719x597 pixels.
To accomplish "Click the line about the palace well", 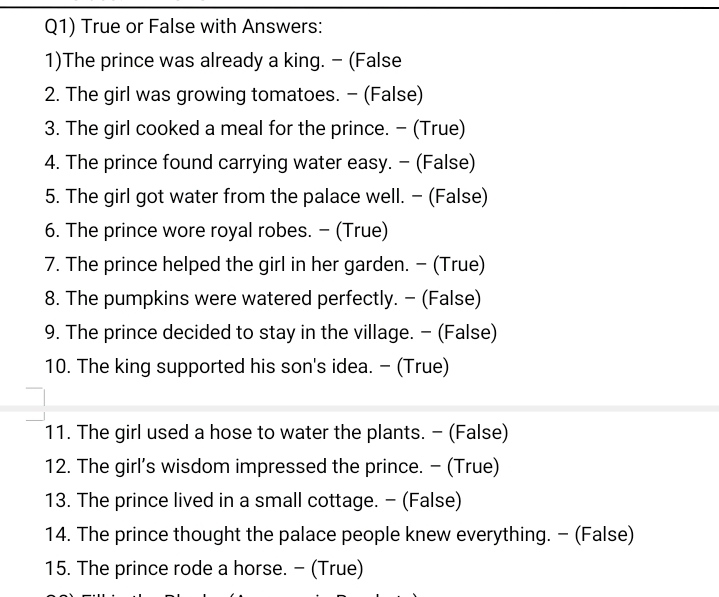I will 266,197.
